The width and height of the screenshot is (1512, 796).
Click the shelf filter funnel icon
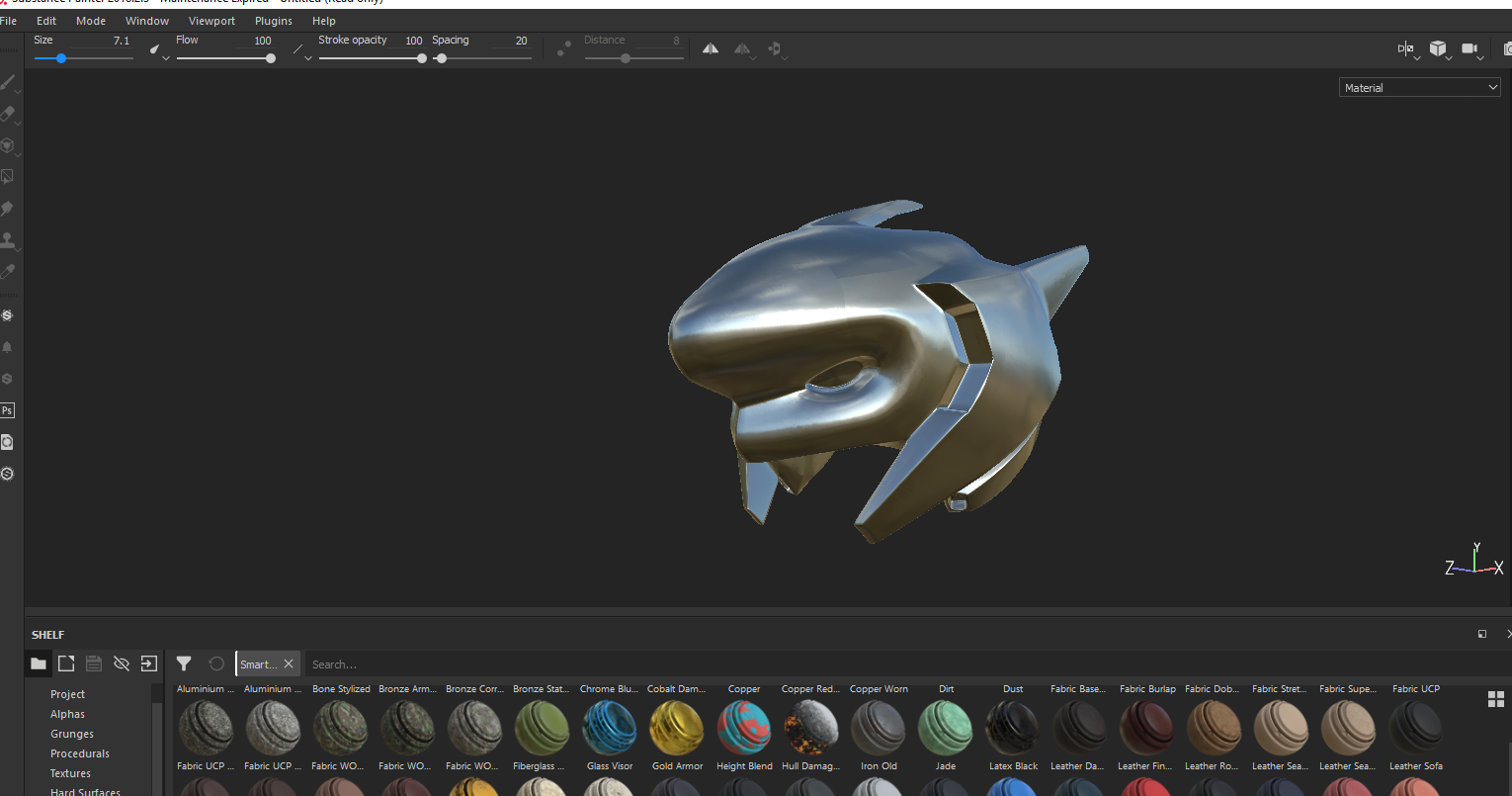point(184,663)
